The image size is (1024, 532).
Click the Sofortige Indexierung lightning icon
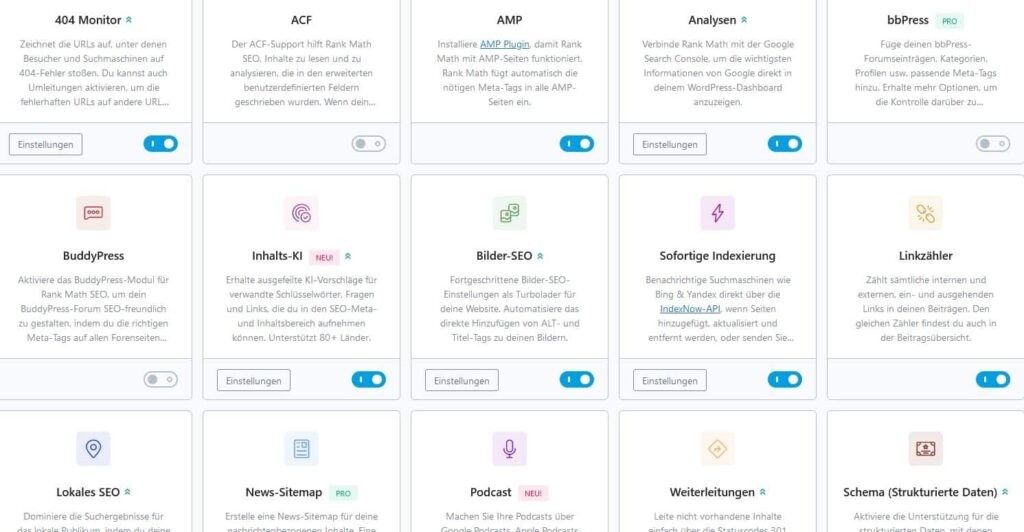coord(717,213)
